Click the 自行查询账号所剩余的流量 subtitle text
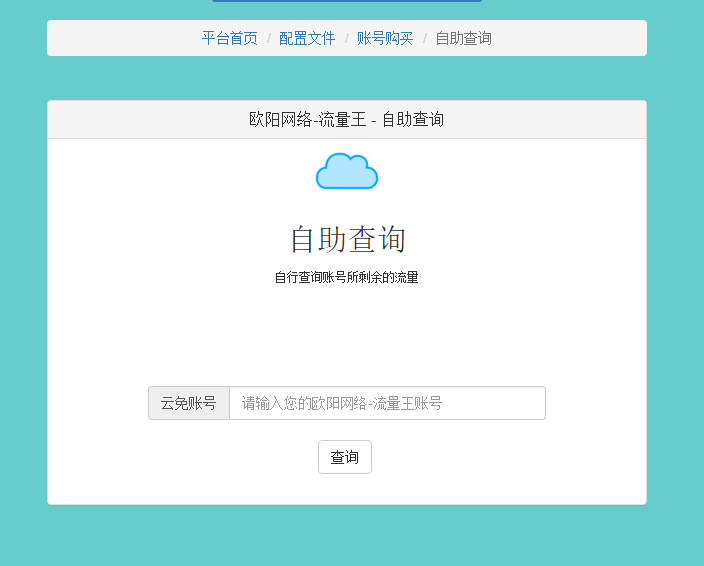Viewport: 704px width, 566px height. [346, 277]
